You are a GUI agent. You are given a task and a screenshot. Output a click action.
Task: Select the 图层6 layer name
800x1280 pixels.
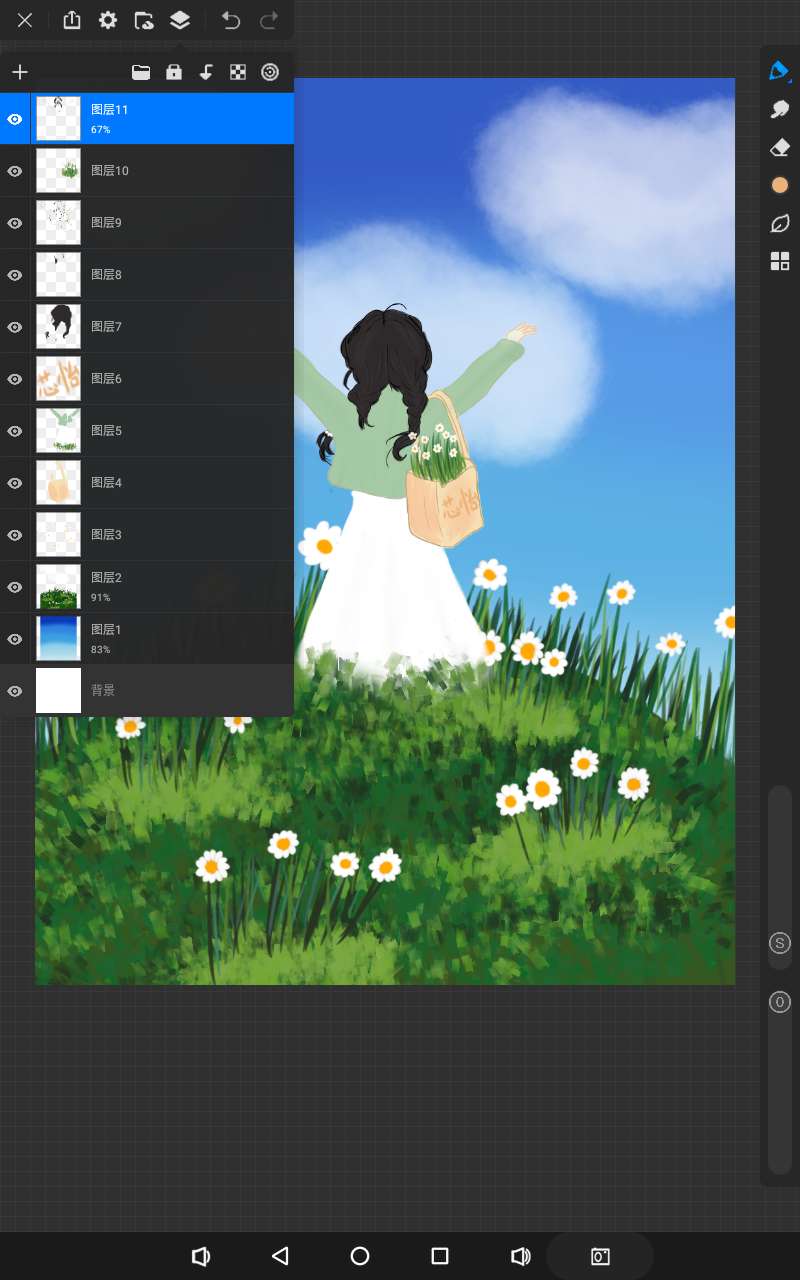(106, 379)
